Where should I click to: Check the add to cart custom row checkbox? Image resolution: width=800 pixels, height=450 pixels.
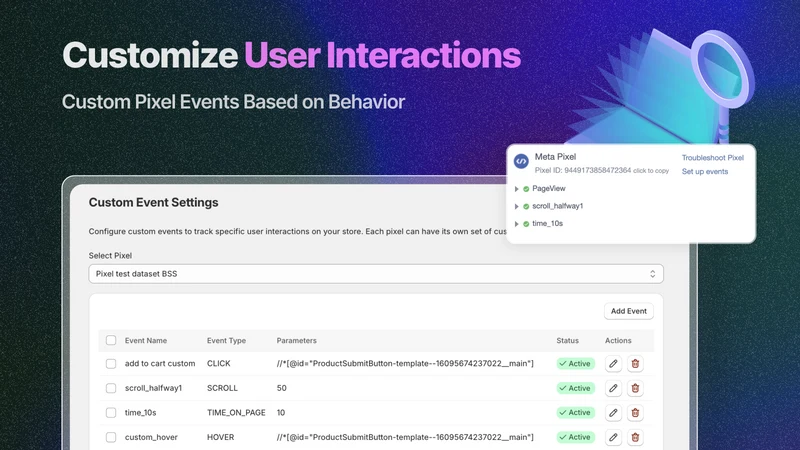pos(111,364)
